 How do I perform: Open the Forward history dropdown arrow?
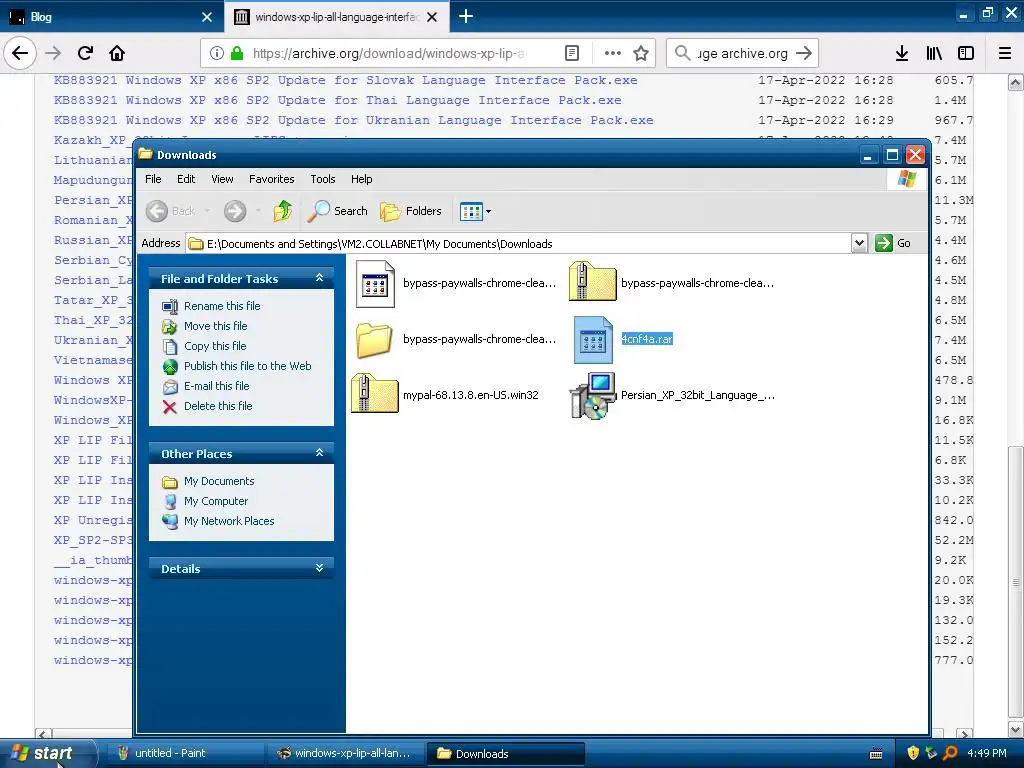(x=259, y=211)
